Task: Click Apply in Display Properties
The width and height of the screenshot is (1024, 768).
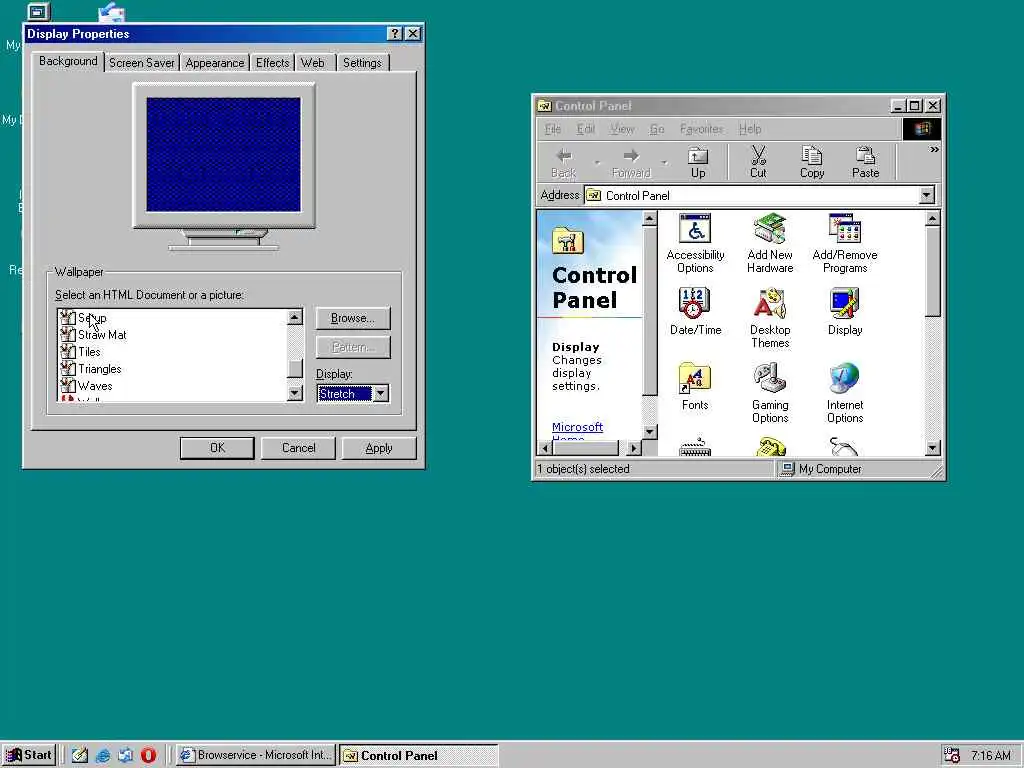Action: (x=379, y=448)
